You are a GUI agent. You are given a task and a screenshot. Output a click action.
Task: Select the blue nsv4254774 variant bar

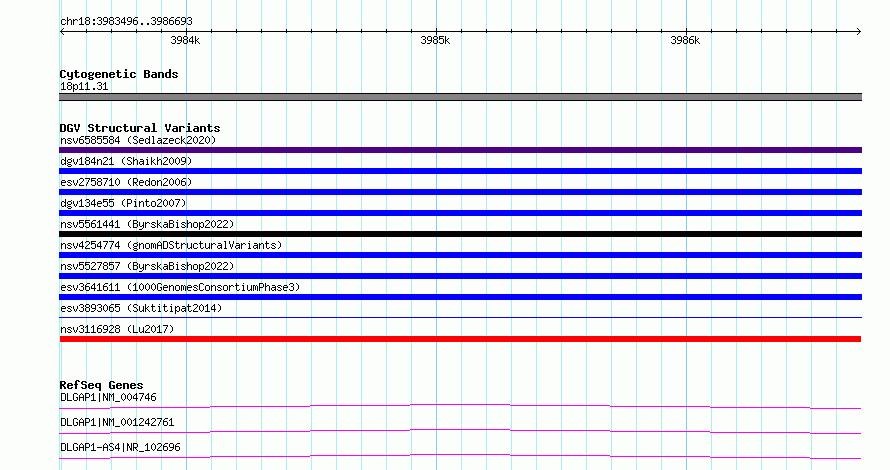point(460,255)
